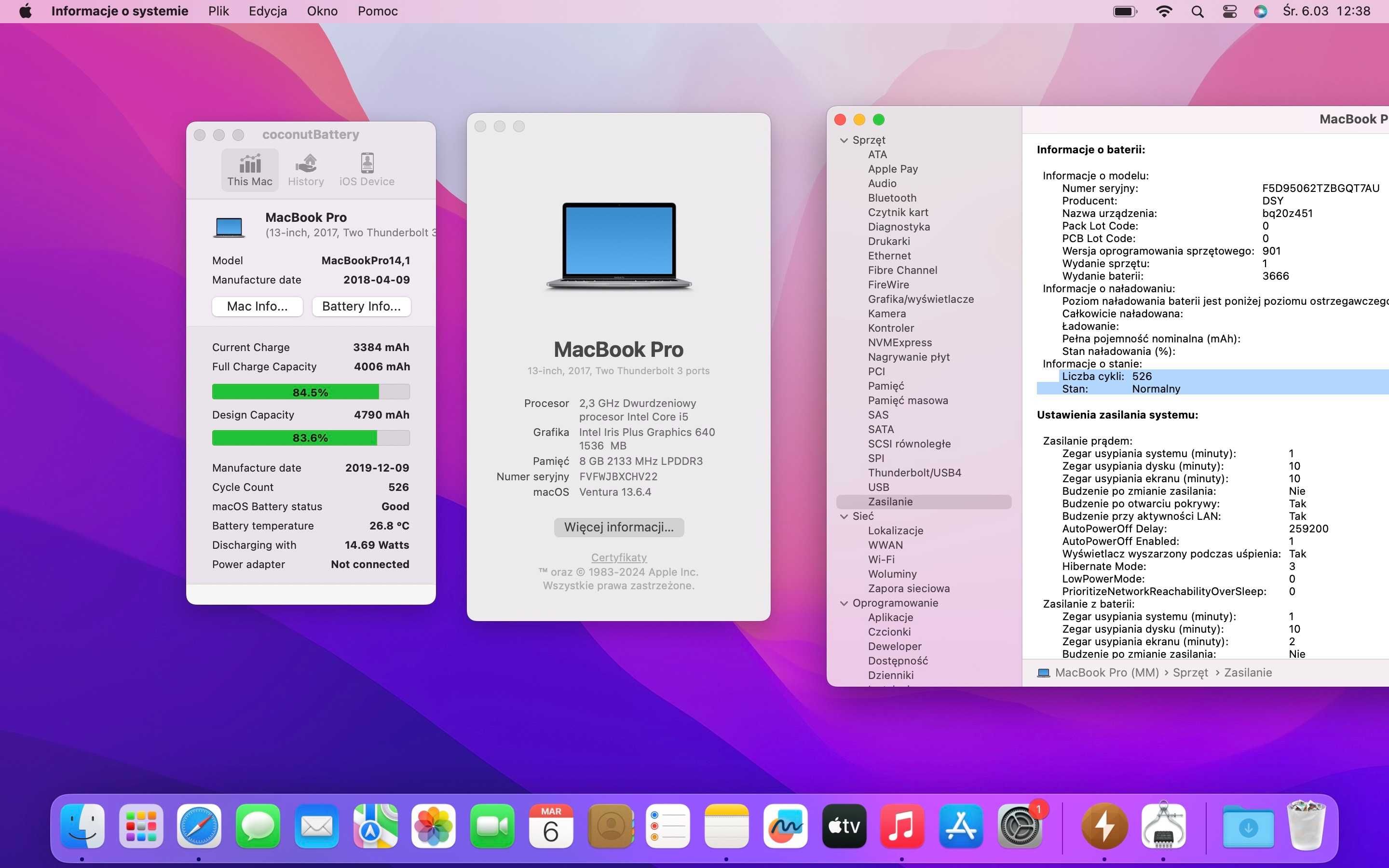Image resolution: width=1389 pixels, height=868 pixels.
Task: Open the Trash in the Dock
Action: 1307,826
